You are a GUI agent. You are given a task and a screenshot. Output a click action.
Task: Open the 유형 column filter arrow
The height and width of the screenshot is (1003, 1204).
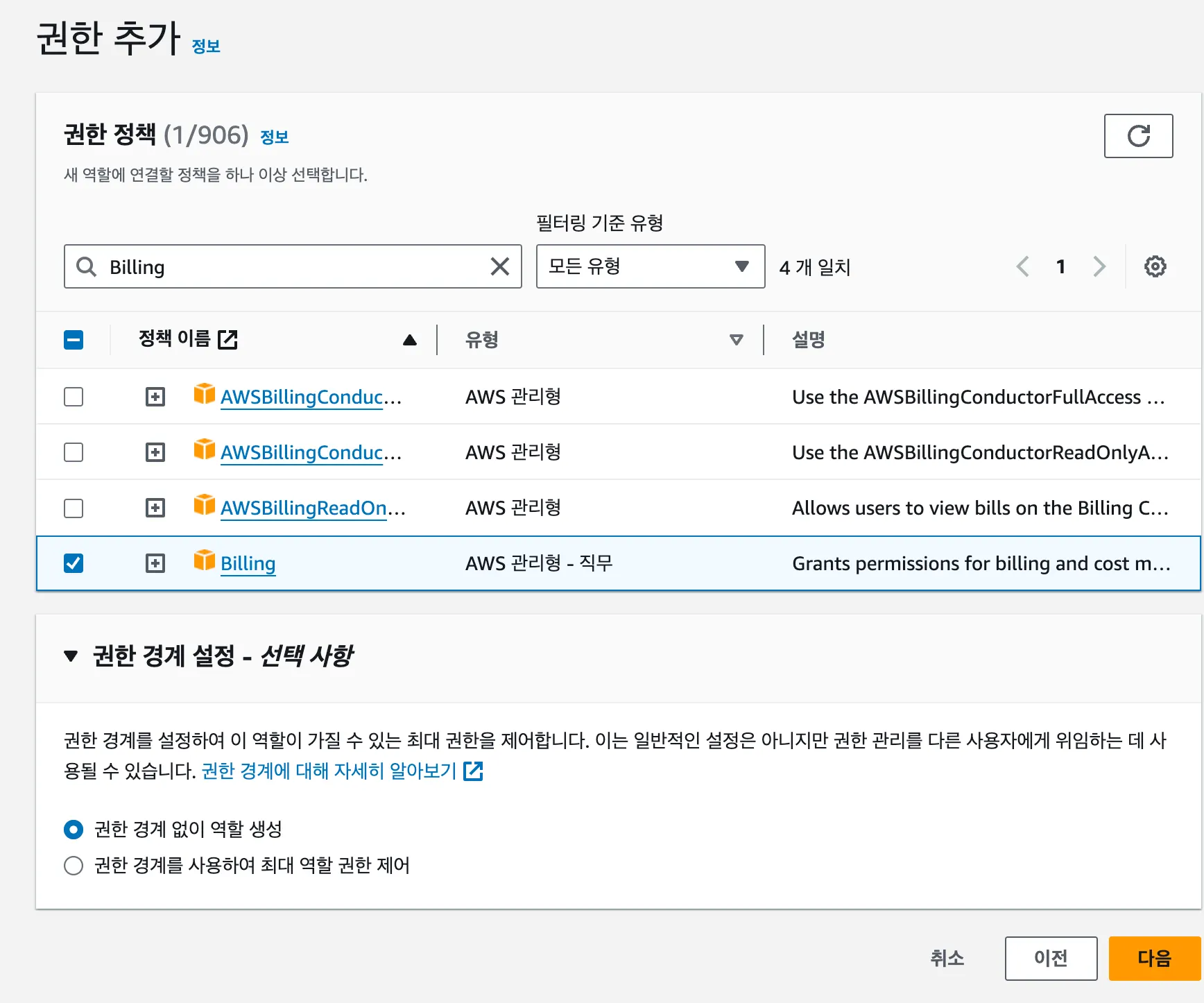[737, 340]
